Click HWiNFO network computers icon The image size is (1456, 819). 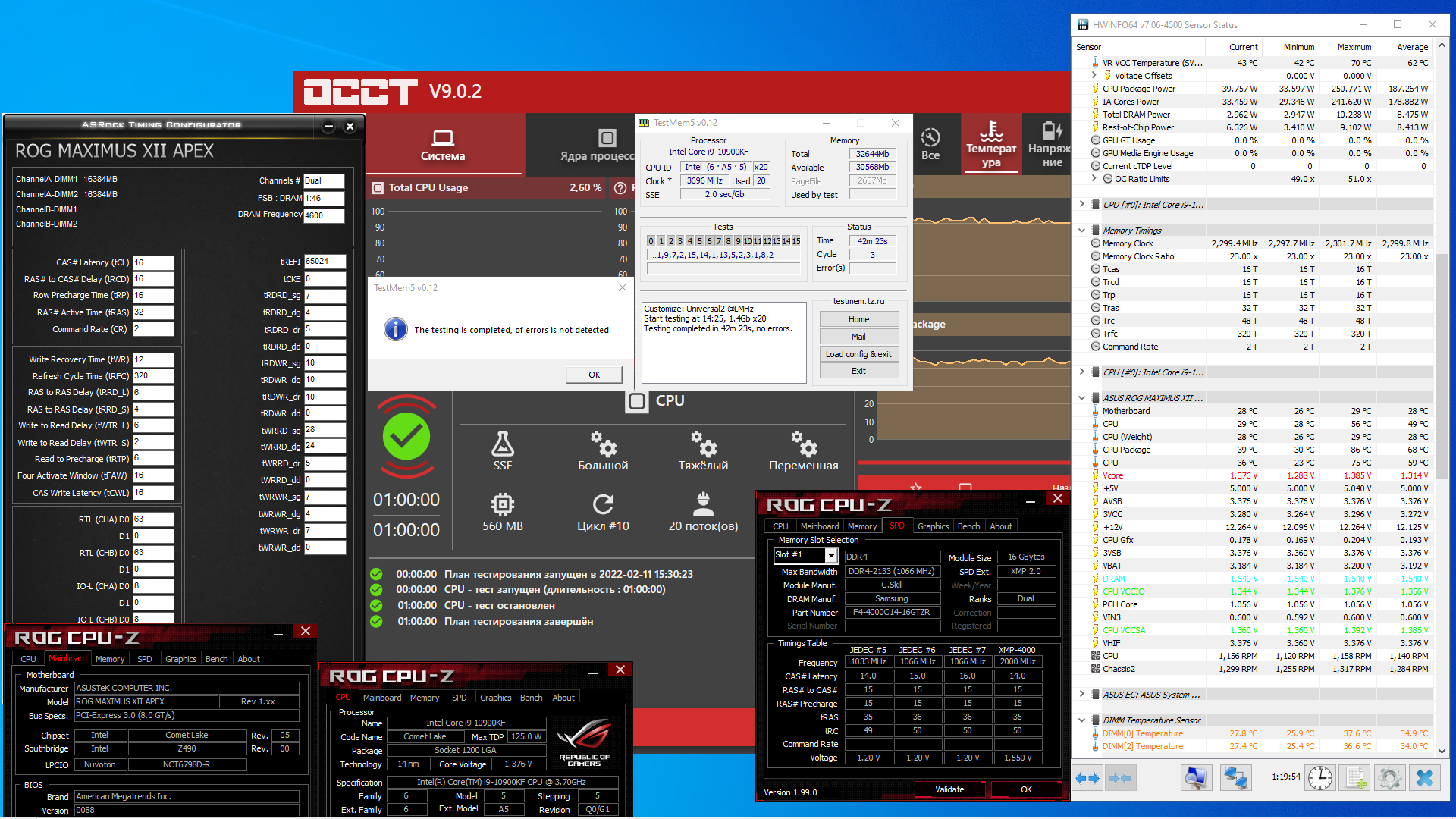pyautogui.click(x=1235, y=778)
